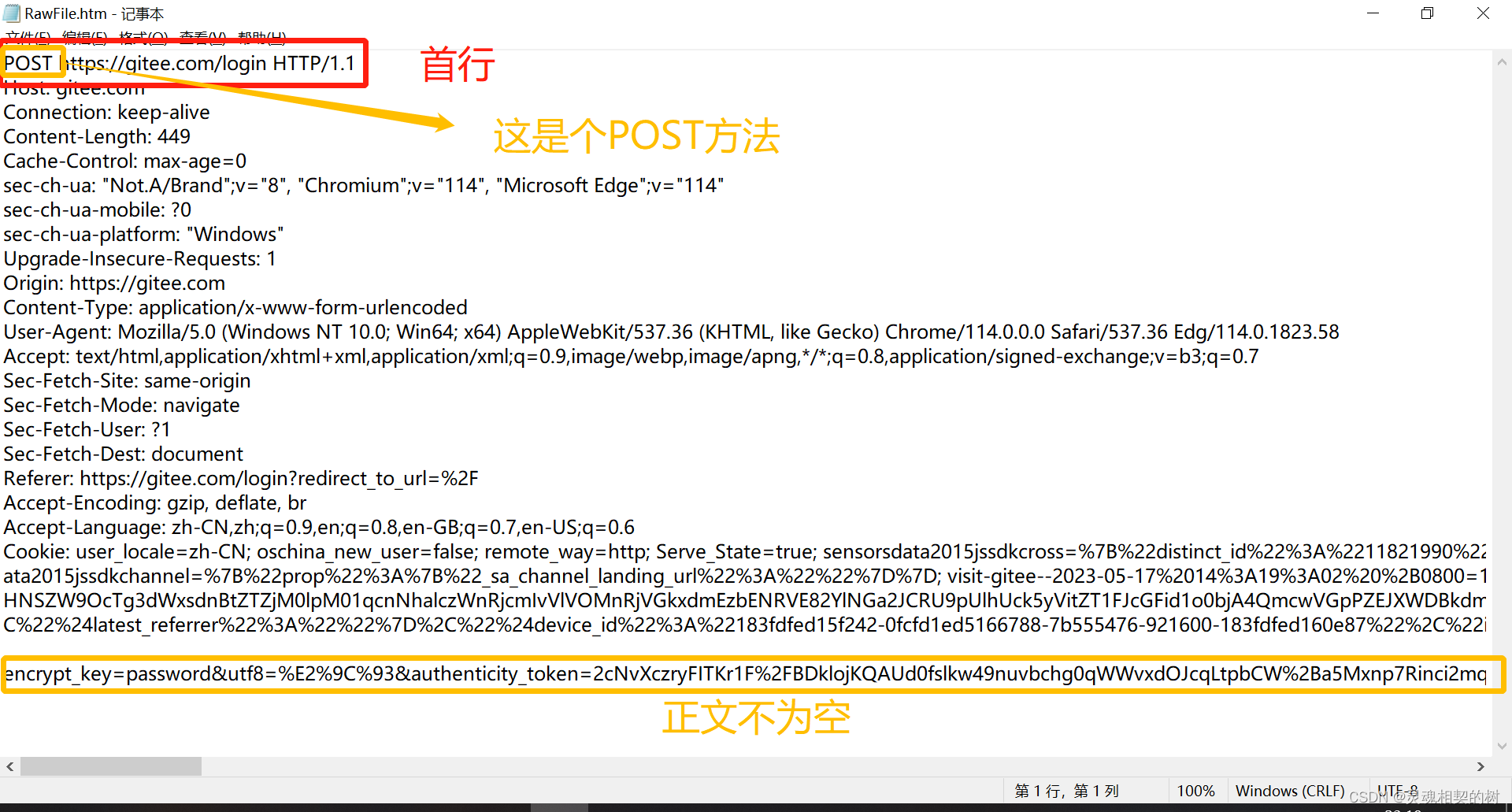Viewport: 1512px width, 812px height.
Task: Click the line starting 'C%22%24latest_referrer'
Action: [x=745, y=625]
